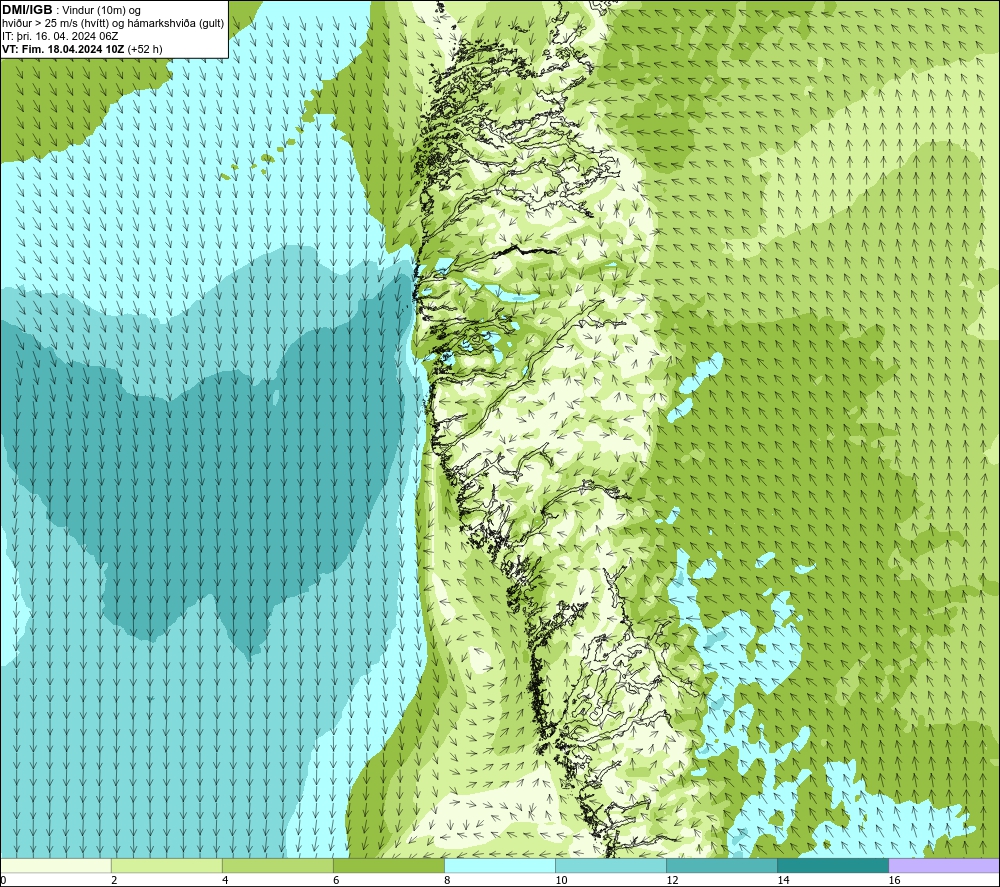Click the legend scale label '16'
The height and width of the screenshot is (887, 1000).
coord(893,880)
